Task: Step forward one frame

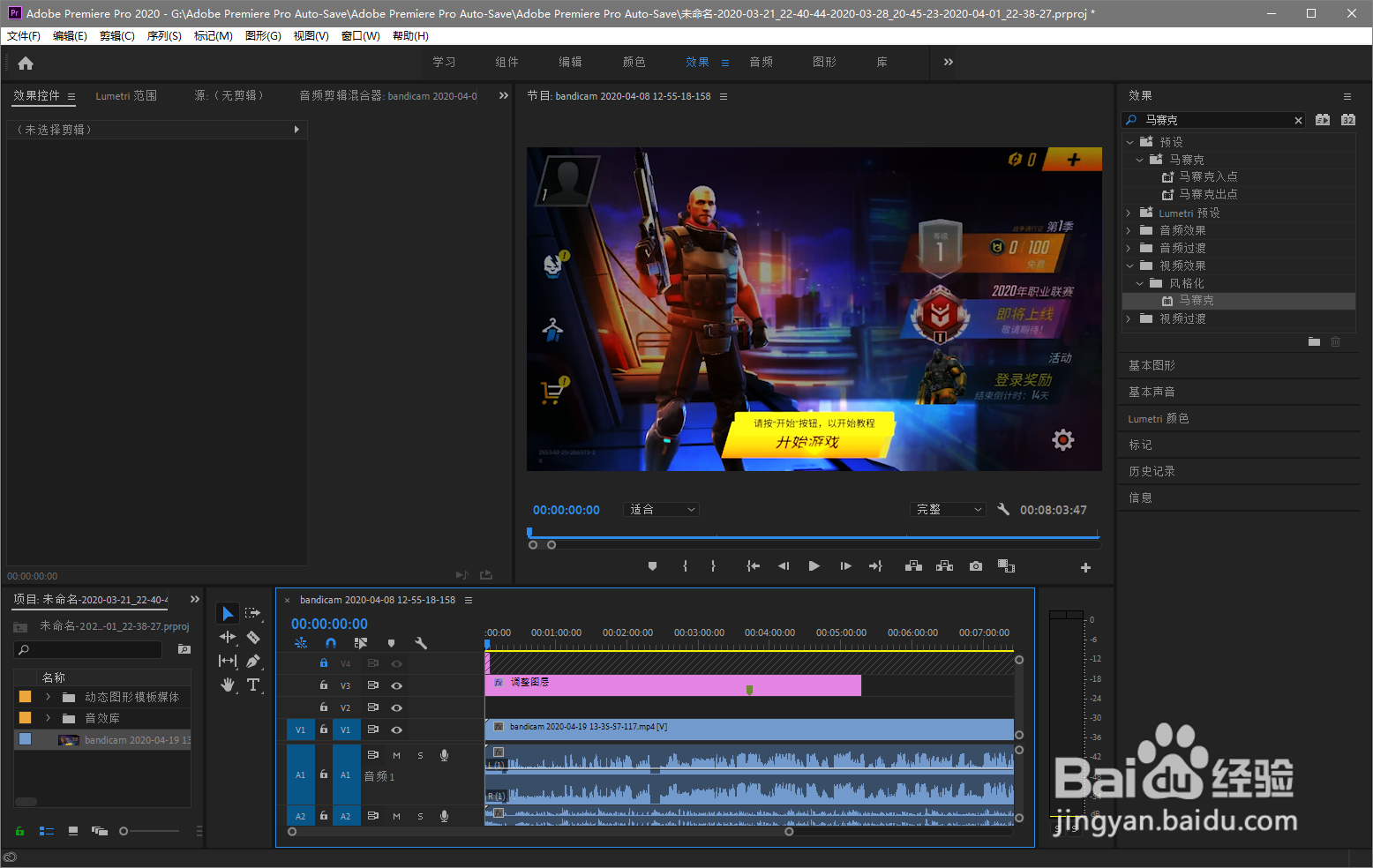Action: point(845,566)
